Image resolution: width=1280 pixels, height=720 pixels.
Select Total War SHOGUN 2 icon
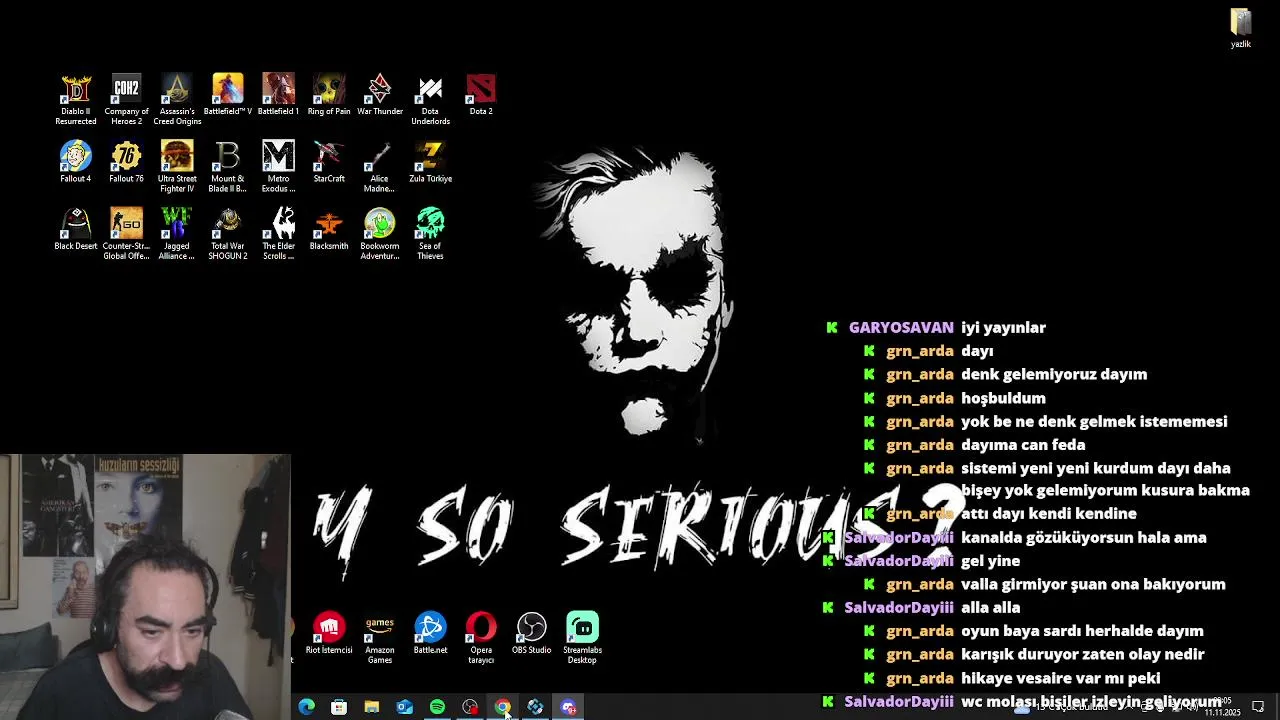[227, 234]
